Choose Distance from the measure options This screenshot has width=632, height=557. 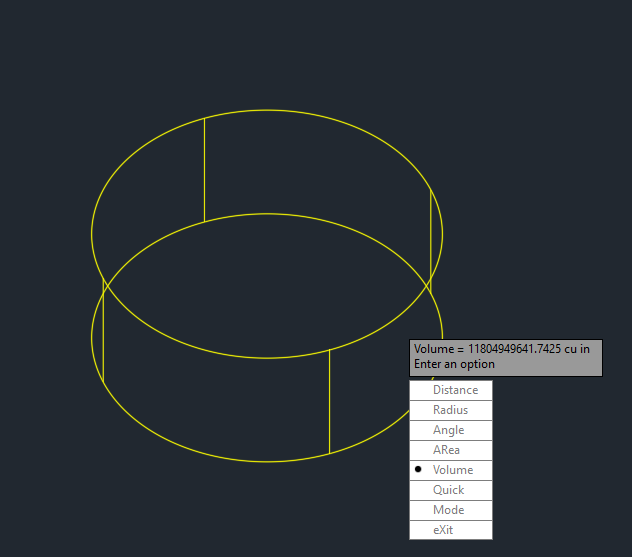coord(451,390)
